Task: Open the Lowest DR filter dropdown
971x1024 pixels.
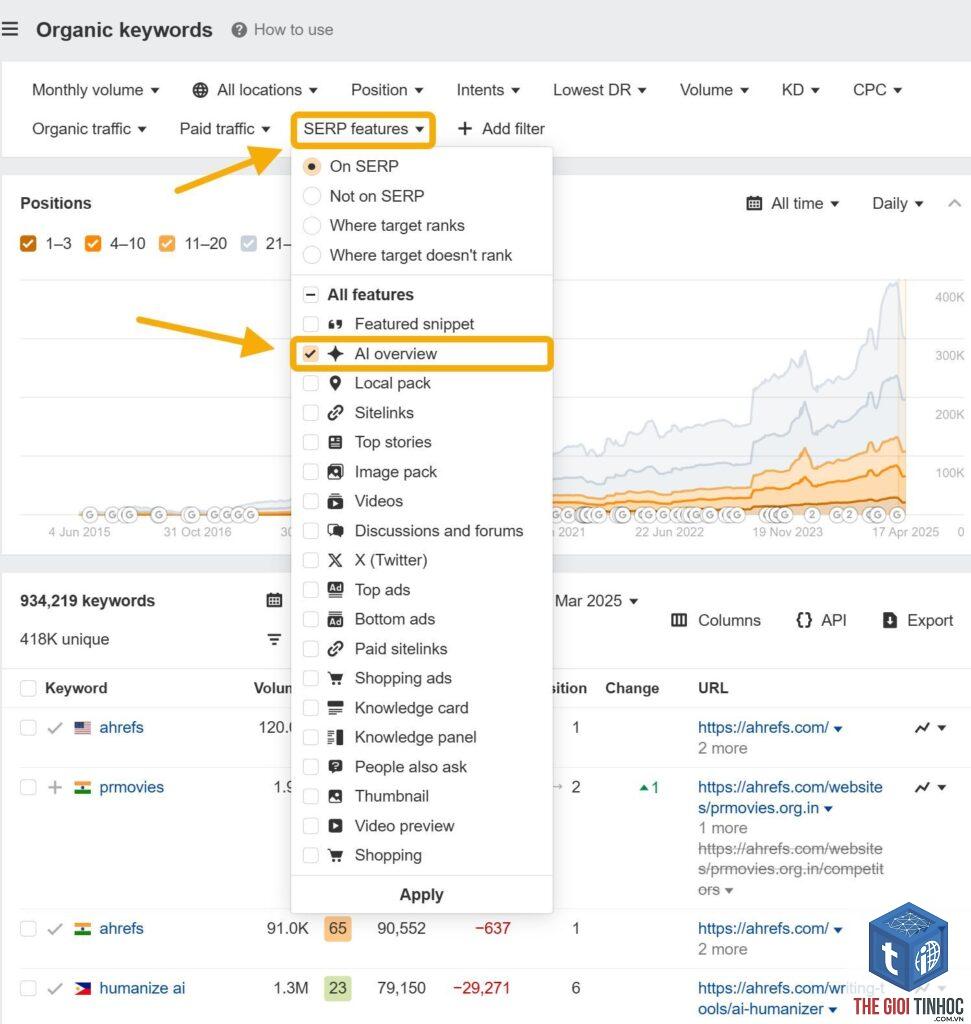Action: tap(599, 90)
